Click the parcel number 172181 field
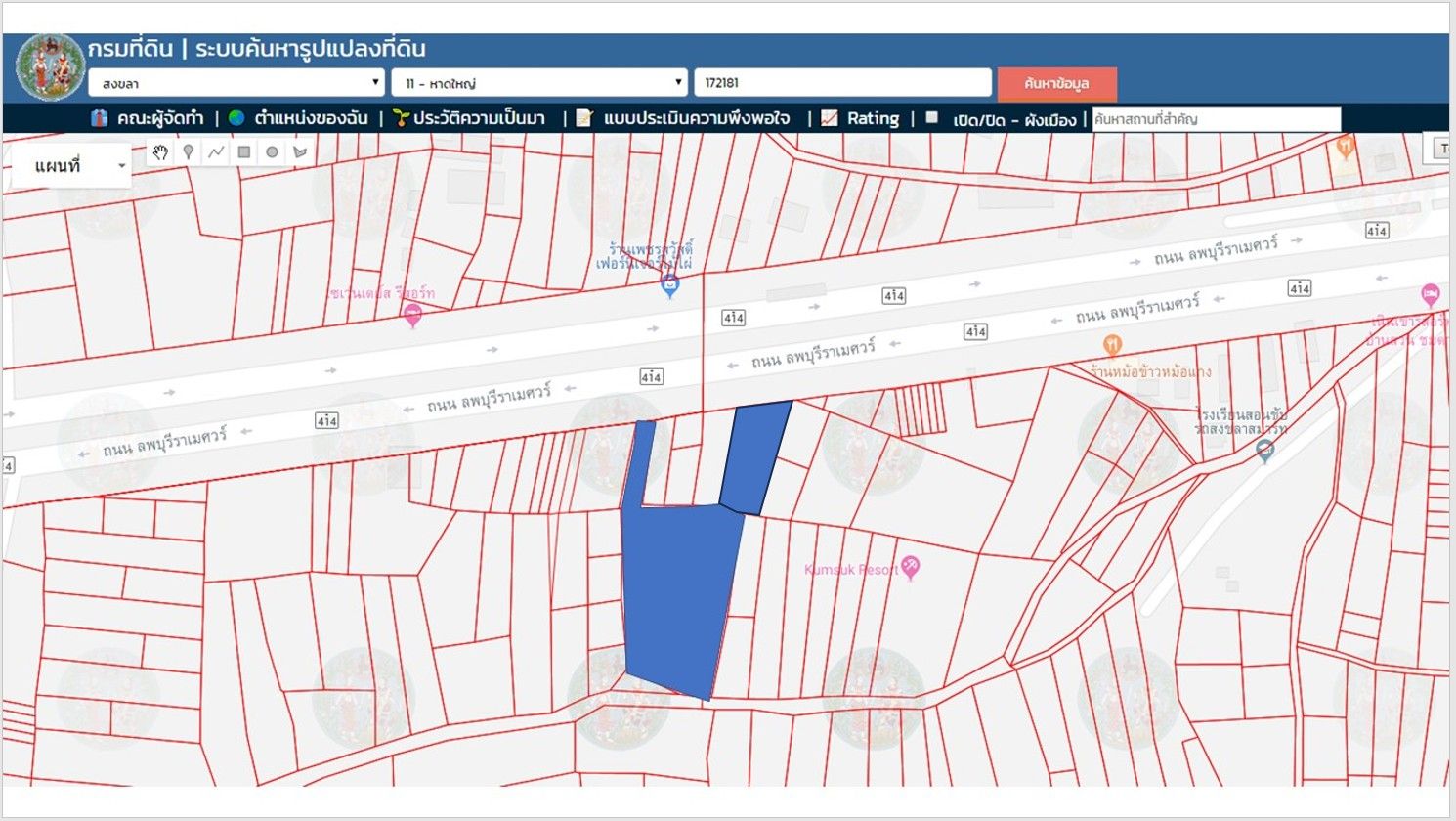 point(842,83)
